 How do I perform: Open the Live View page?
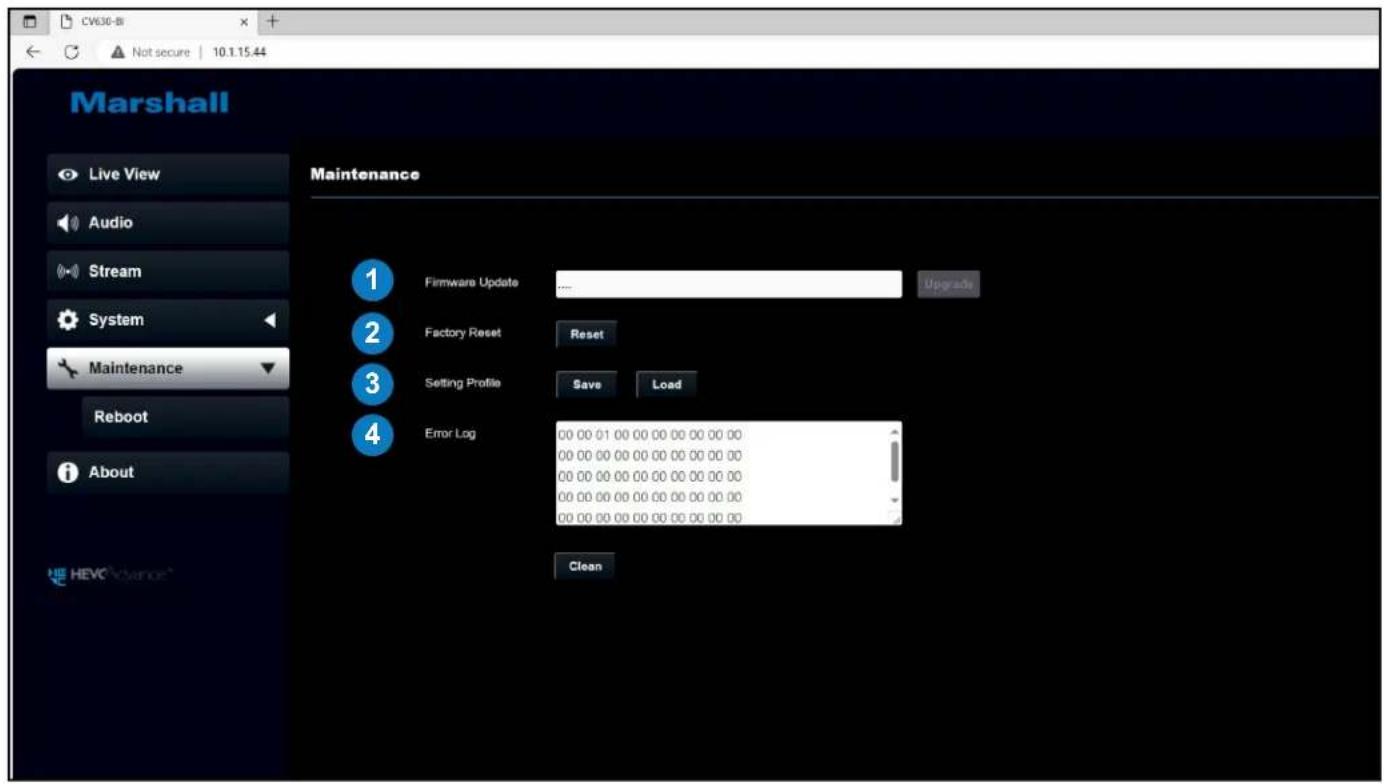coord(168,174)
